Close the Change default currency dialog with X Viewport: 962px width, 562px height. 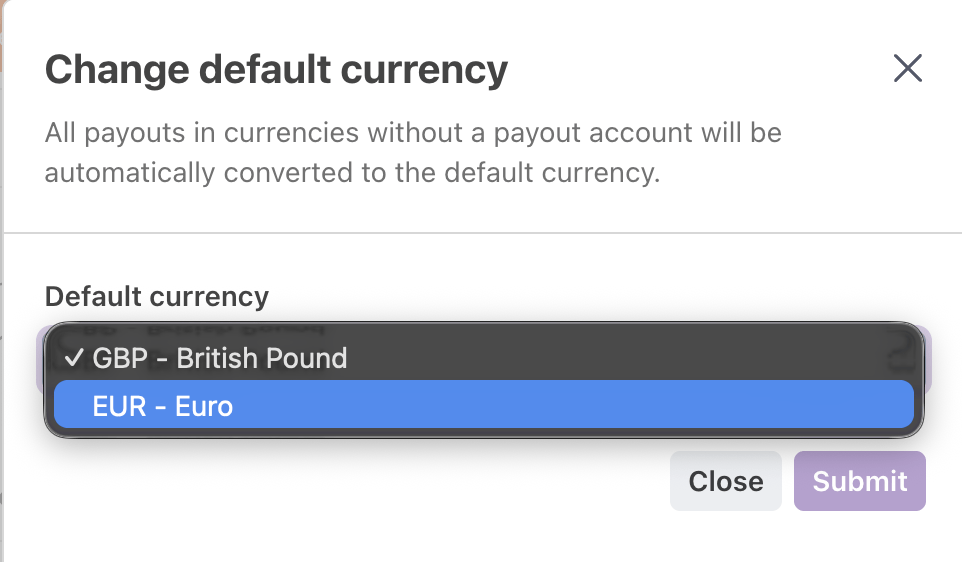[x=907, y=68]
